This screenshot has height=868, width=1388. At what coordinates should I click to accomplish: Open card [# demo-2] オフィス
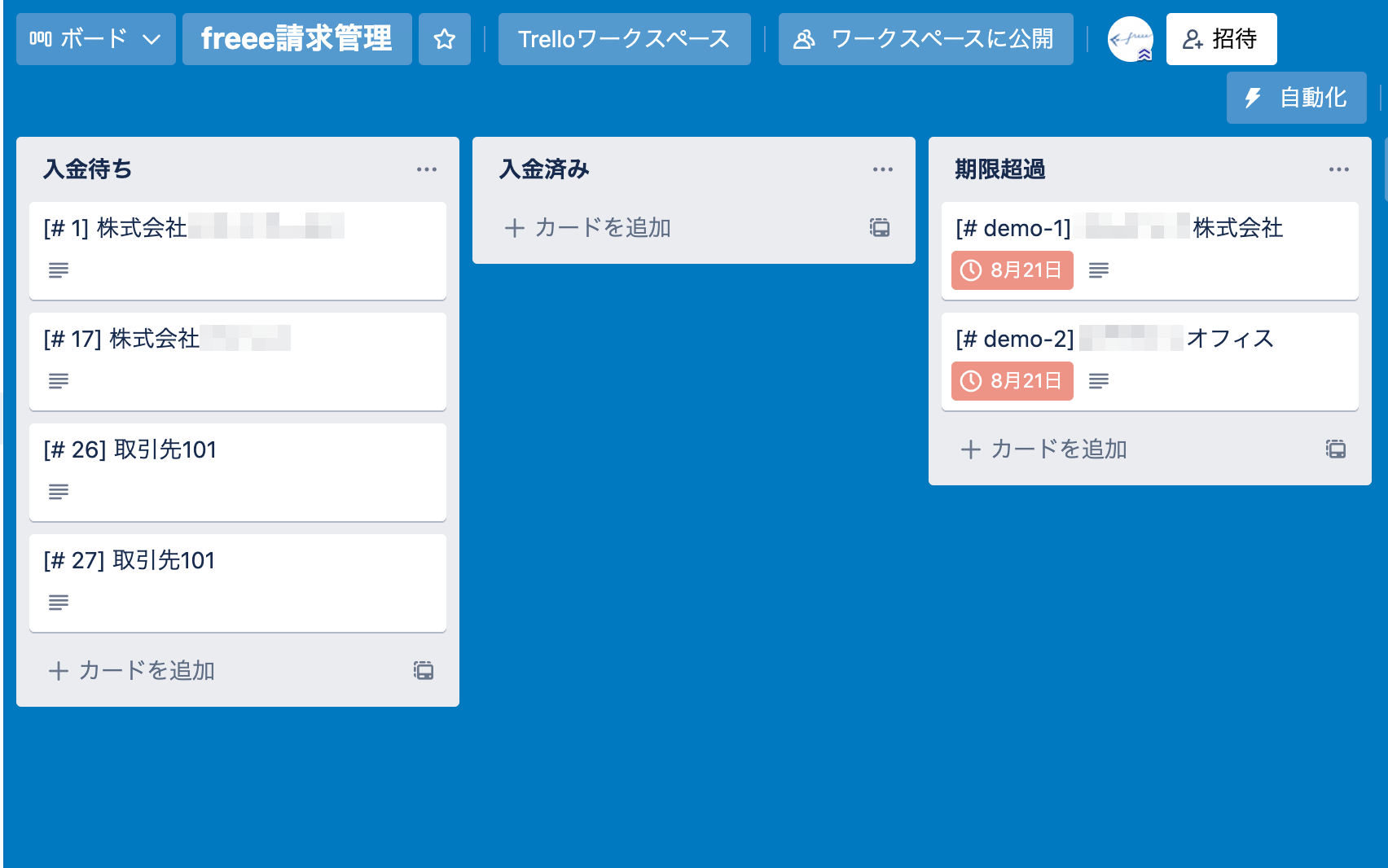pos(1150,362)
